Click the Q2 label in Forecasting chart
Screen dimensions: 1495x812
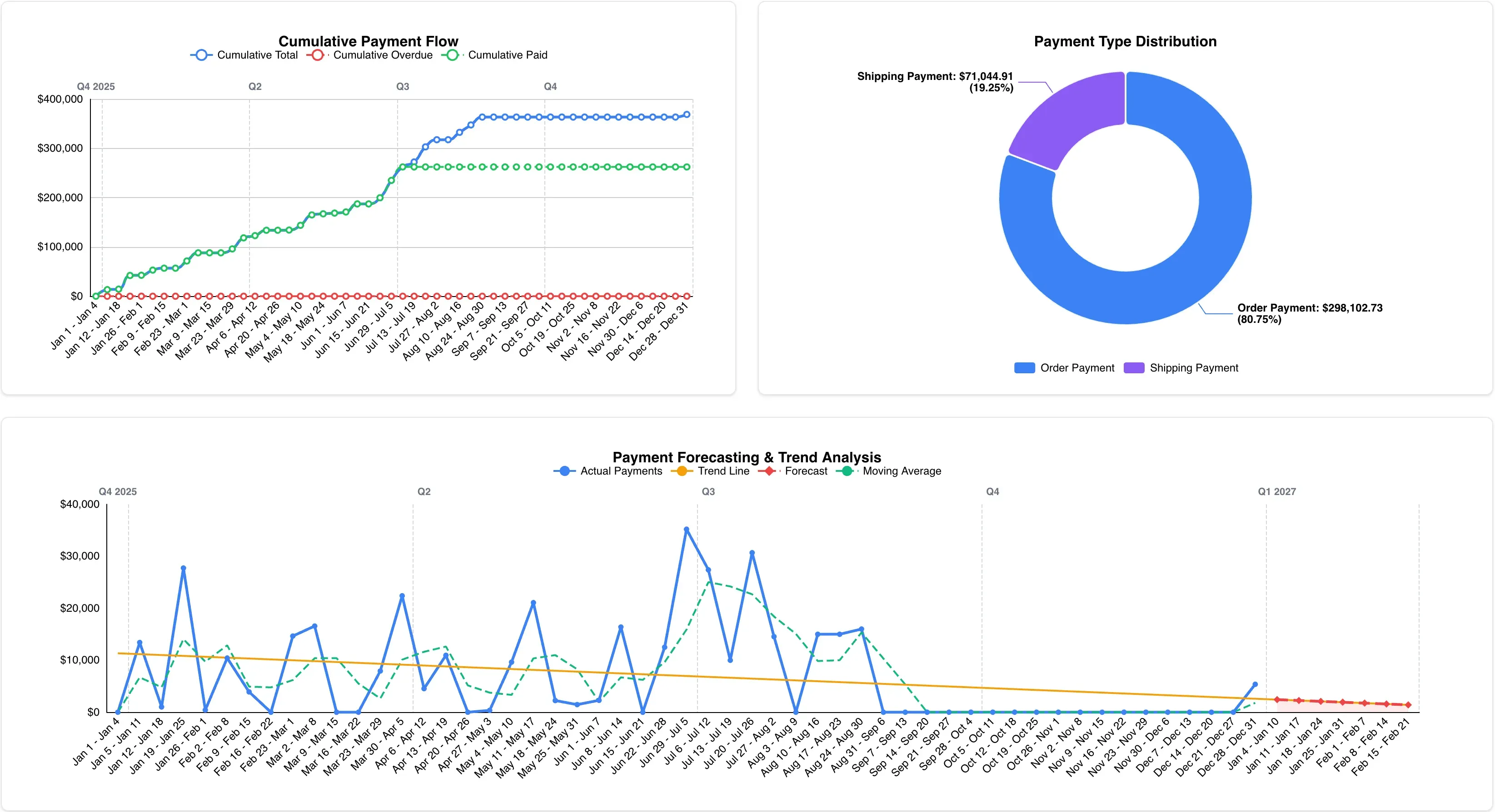coord(424,491)
